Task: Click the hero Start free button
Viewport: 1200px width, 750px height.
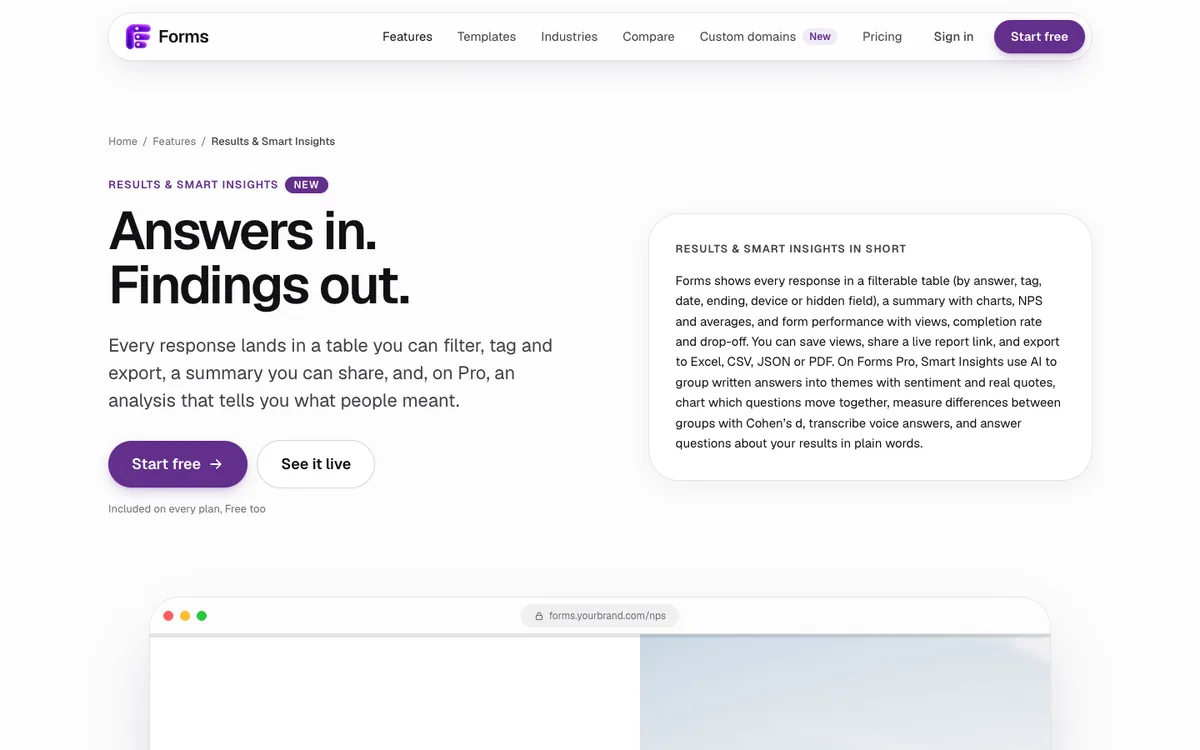Action: [x=178, y=464]
